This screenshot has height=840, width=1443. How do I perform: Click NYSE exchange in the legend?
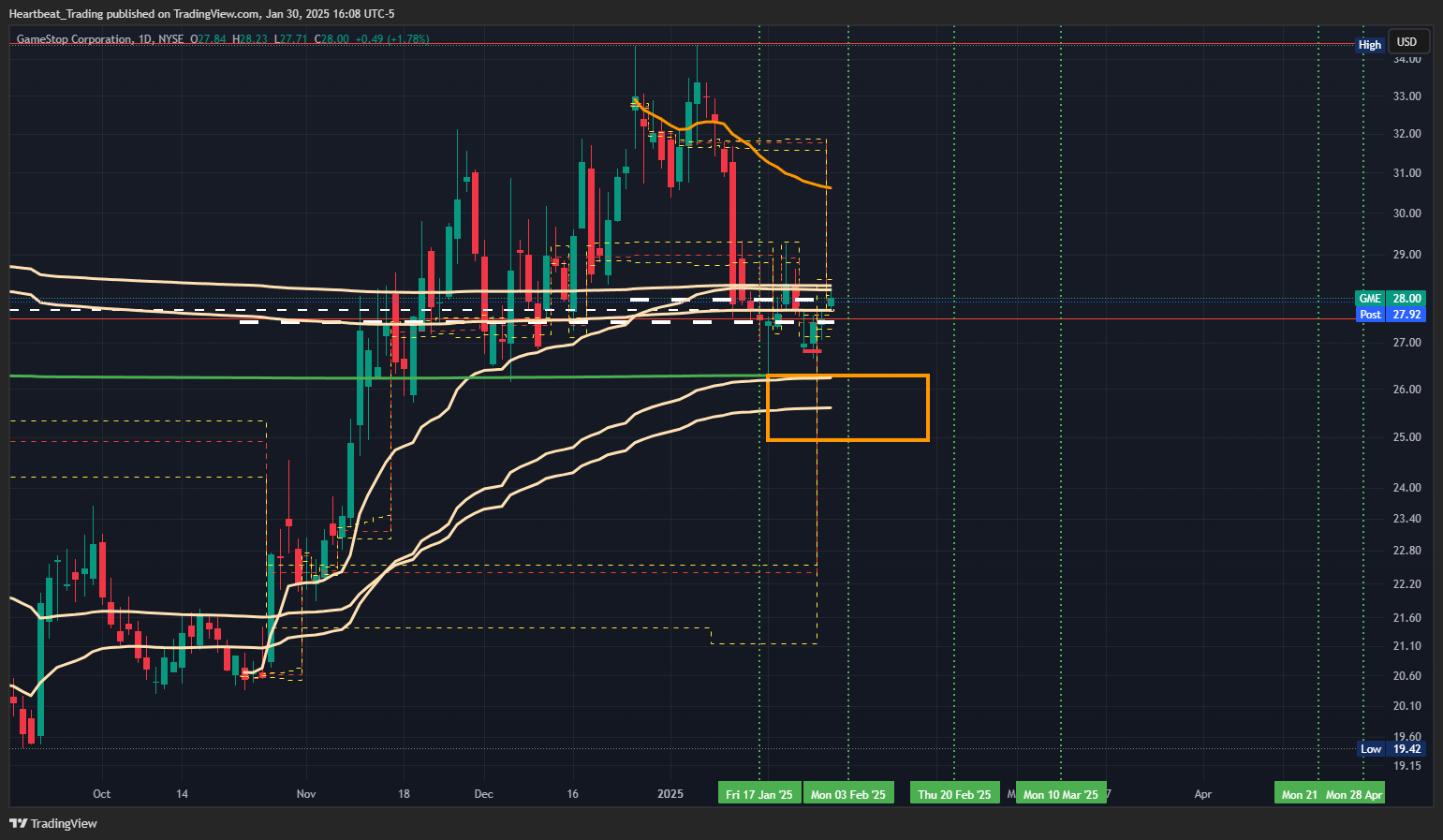[x=171, y=39]
